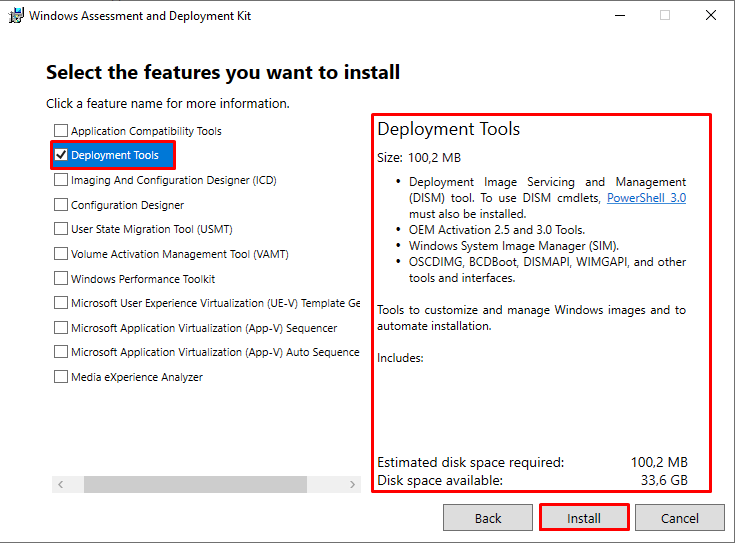Check Application Compatibility Tools checkbox
The width and height of the screenshot is (735, 544).
[x=61, y=130]
